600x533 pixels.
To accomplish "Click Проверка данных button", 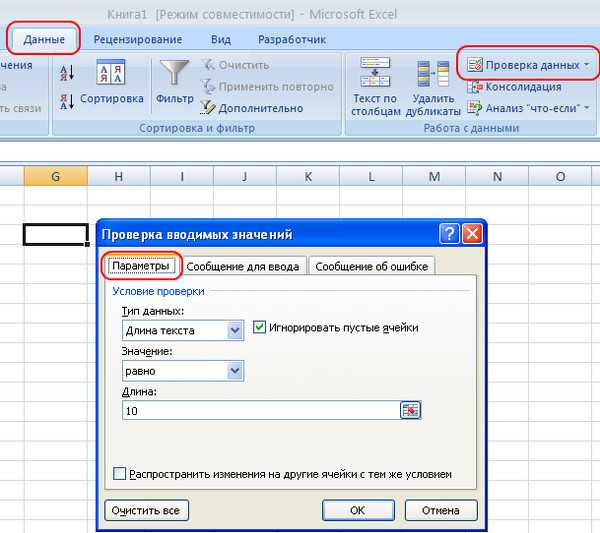I will 523,65.
